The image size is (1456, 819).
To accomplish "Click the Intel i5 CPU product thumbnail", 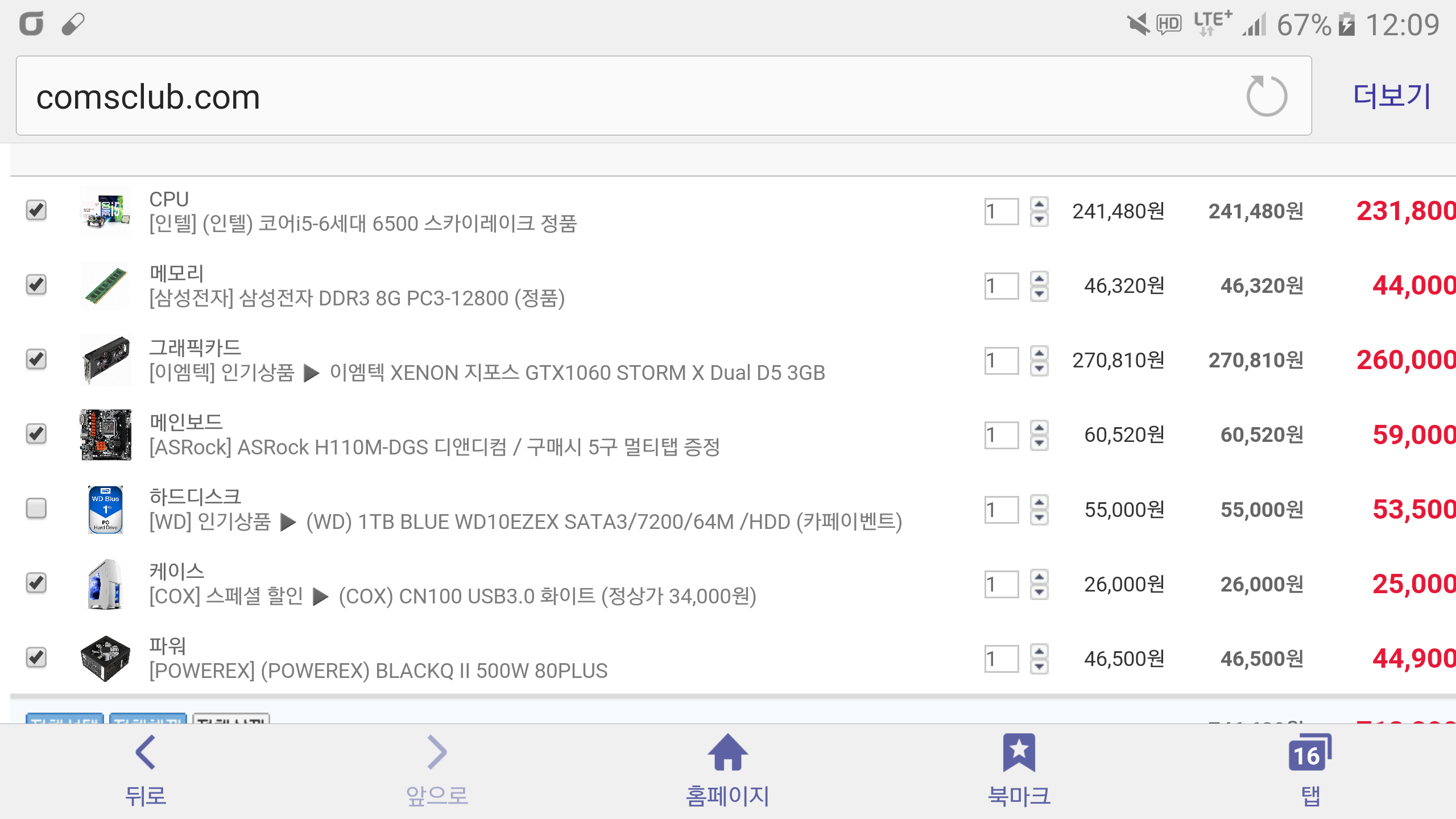I will pyautogui.click(x=106, y=211).
